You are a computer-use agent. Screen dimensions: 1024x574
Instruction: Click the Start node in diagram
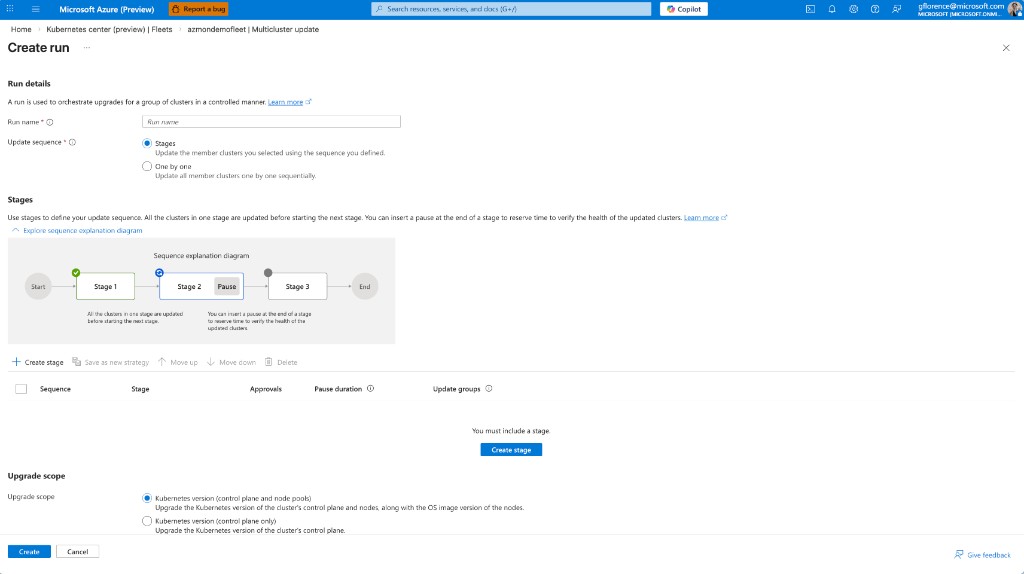coord(38,286)
